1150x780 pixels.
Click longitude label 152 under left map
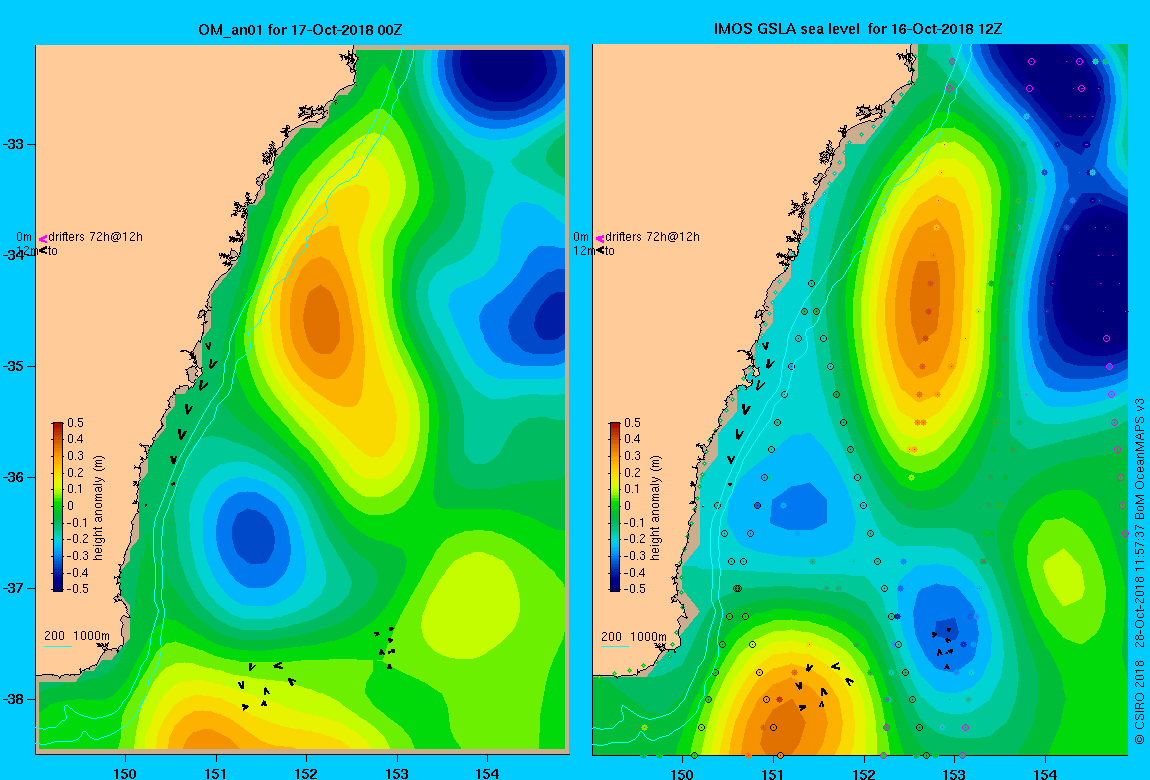[306, 773]
